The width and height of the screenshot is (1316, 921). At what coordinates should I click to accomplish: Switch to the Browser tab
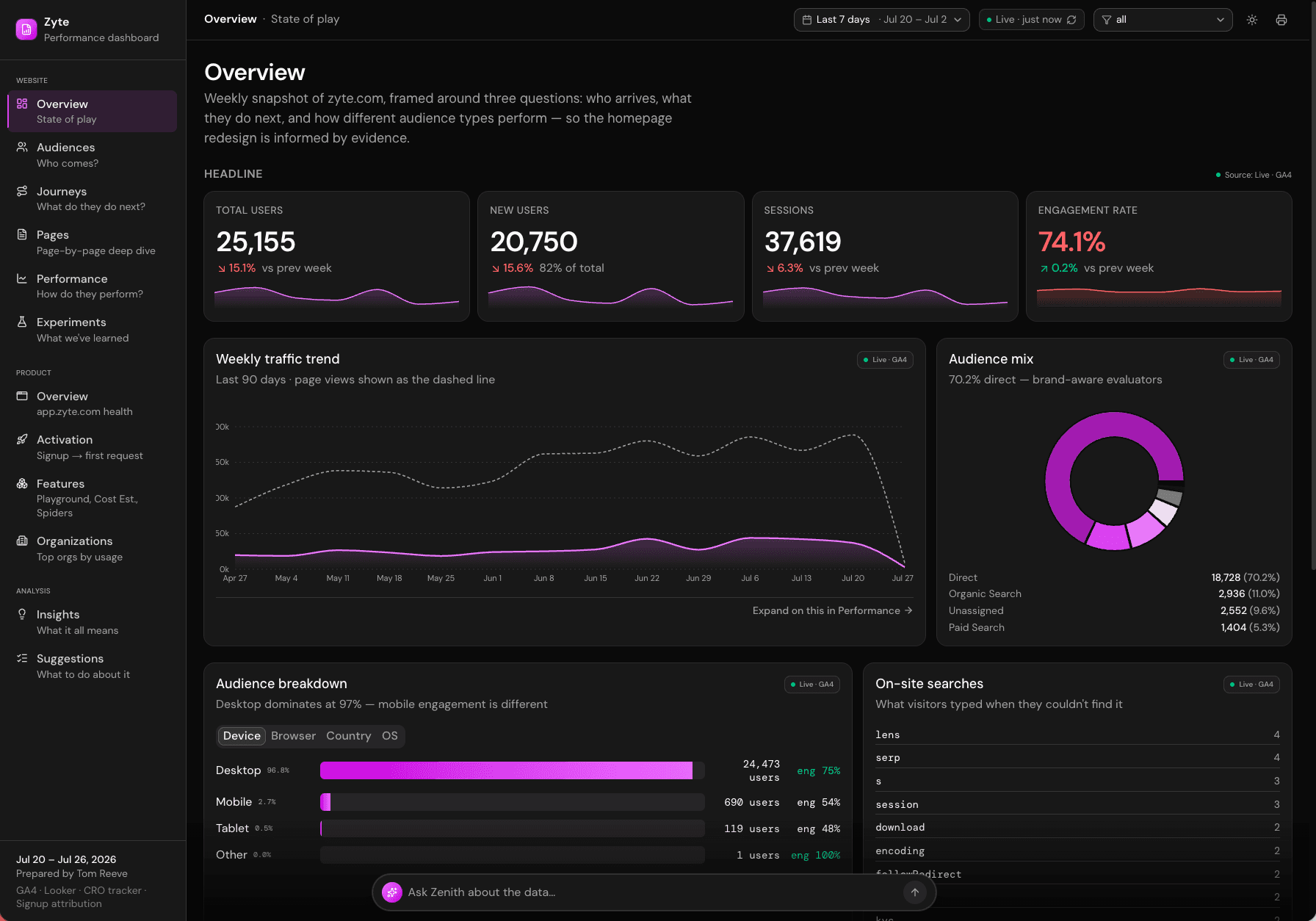pyautogui.click(x=293, y=736)
